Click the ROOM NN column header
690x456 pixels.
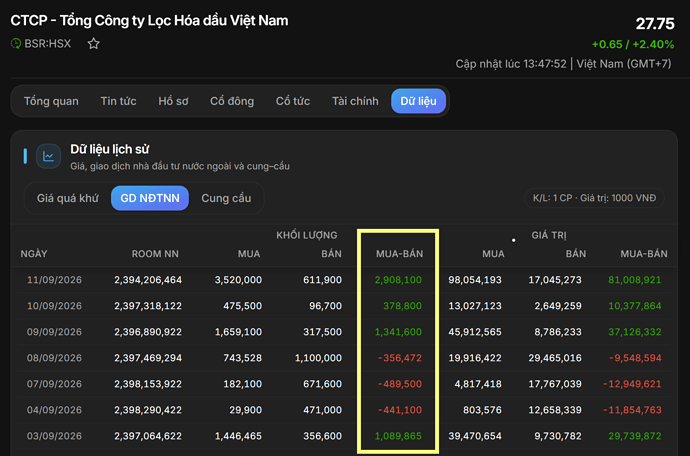tap(155, 254)
